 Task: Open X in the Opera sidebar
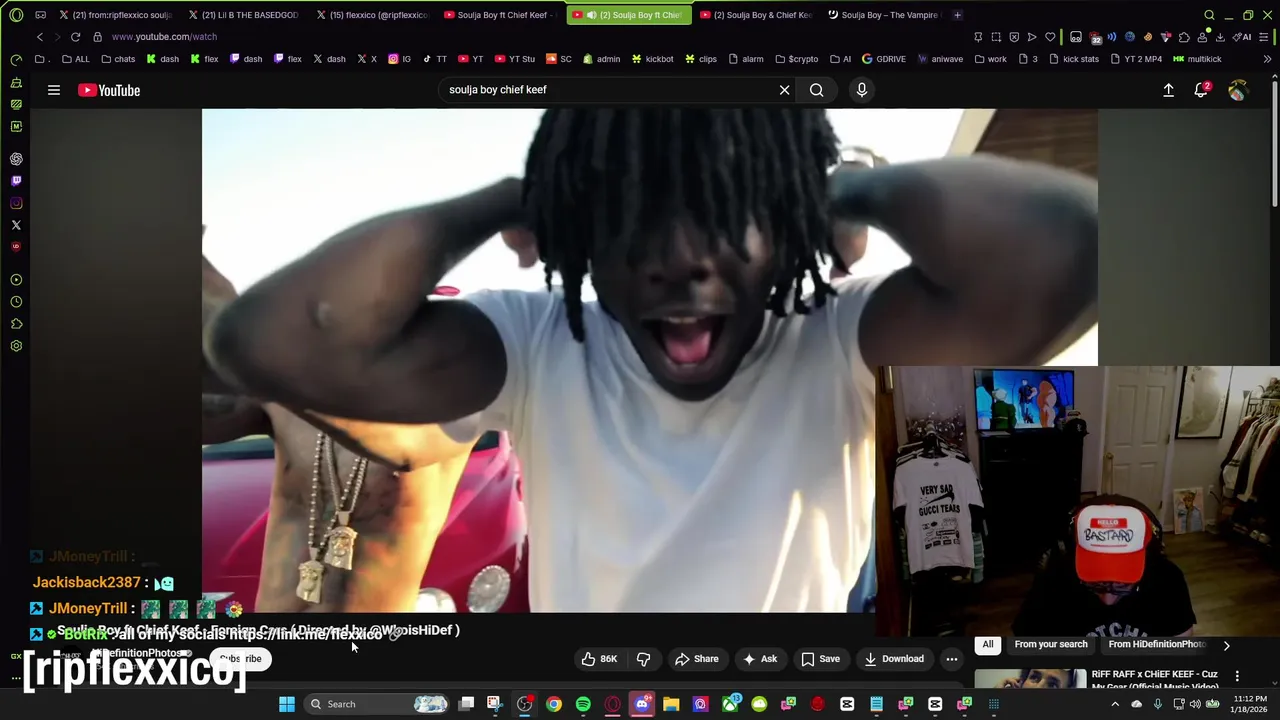tap(16, 225)
